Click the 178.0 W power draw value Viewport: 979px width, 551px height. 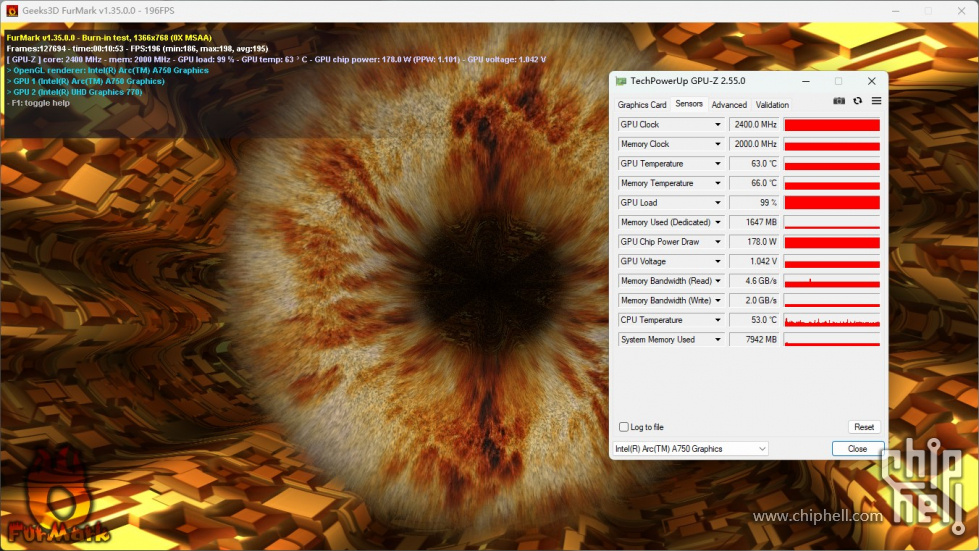pyautogui.click(x=754, y=242)
